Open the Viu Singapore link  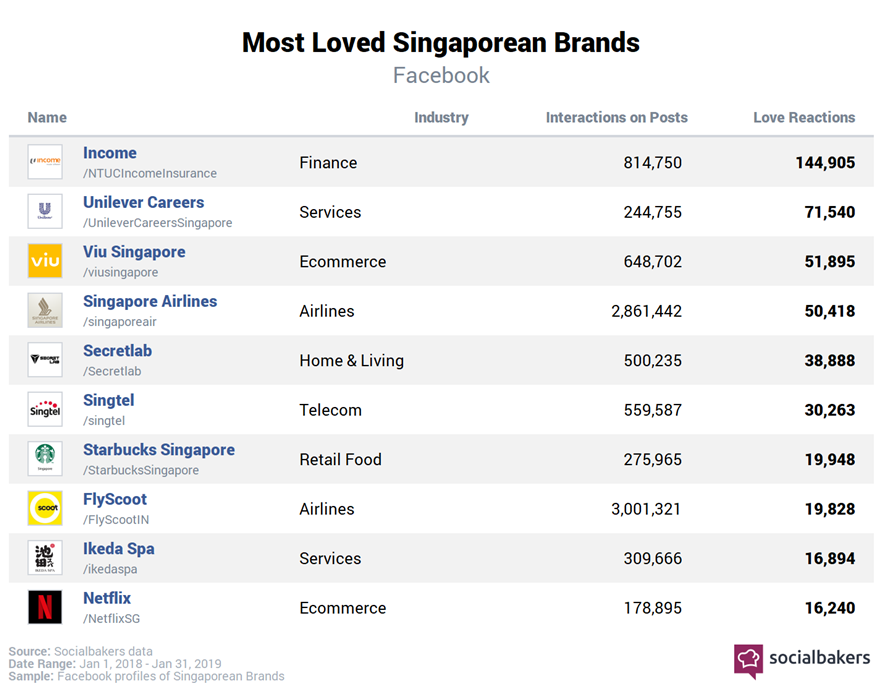pyautogui.click(x=134, y=252)
